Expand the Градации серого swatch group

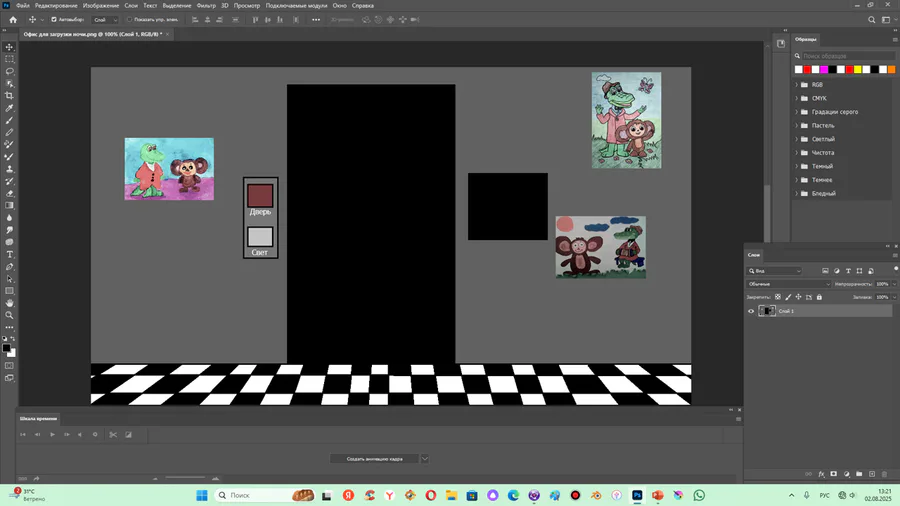coord(797,112)
